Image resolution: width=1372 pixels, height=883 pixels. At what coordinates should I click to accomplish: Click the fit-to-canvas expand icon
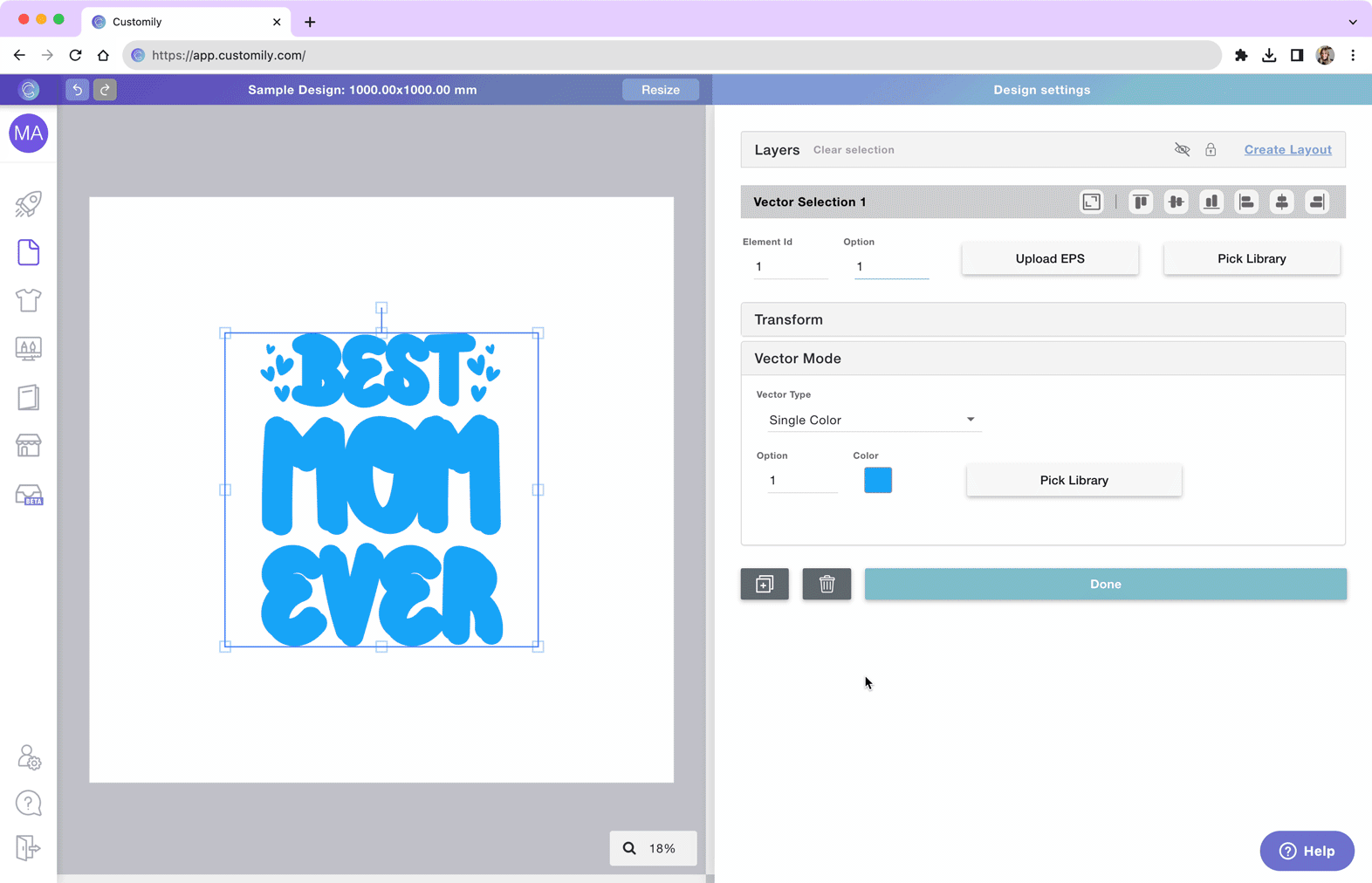pos(1091,202)
